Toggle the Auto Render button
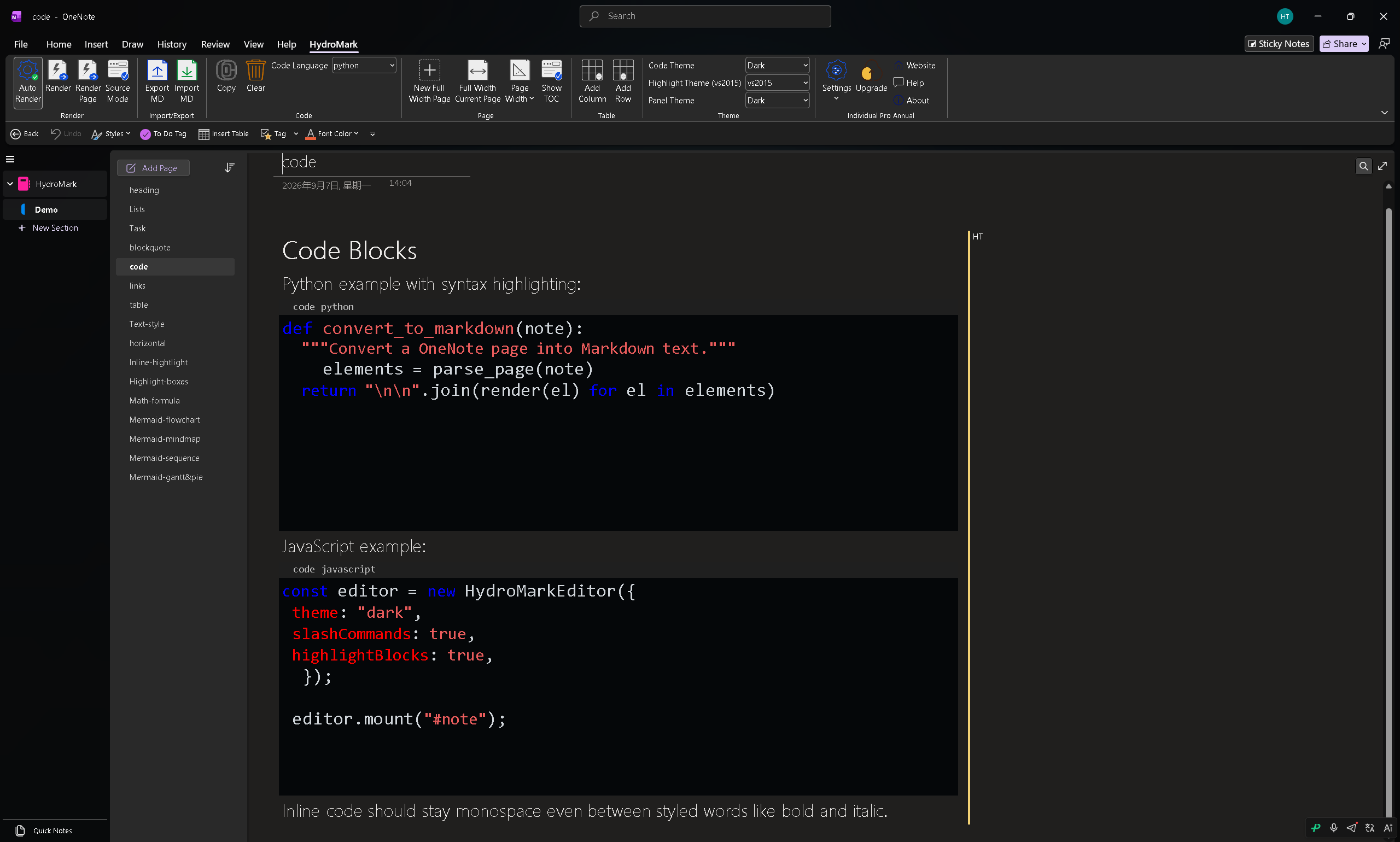The image size is (1400, 842). click(x=28, y=82)
